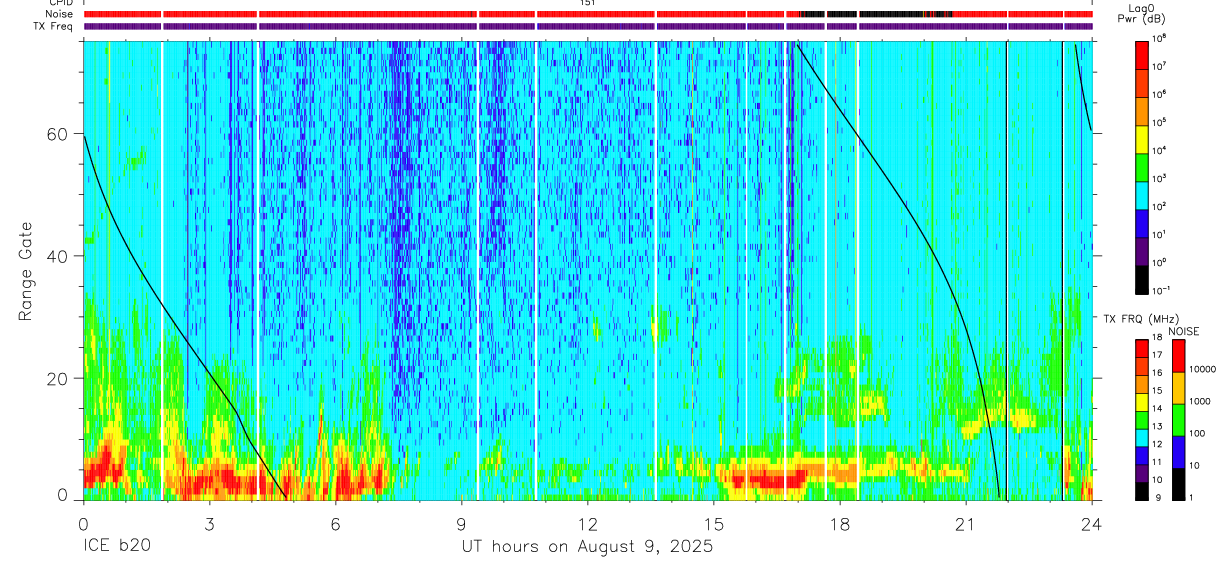This screenshot has height=567, width=1228.
Task: Click the 17 label on TX FRQ colorbar
Action: click(x=1157, y=357)
